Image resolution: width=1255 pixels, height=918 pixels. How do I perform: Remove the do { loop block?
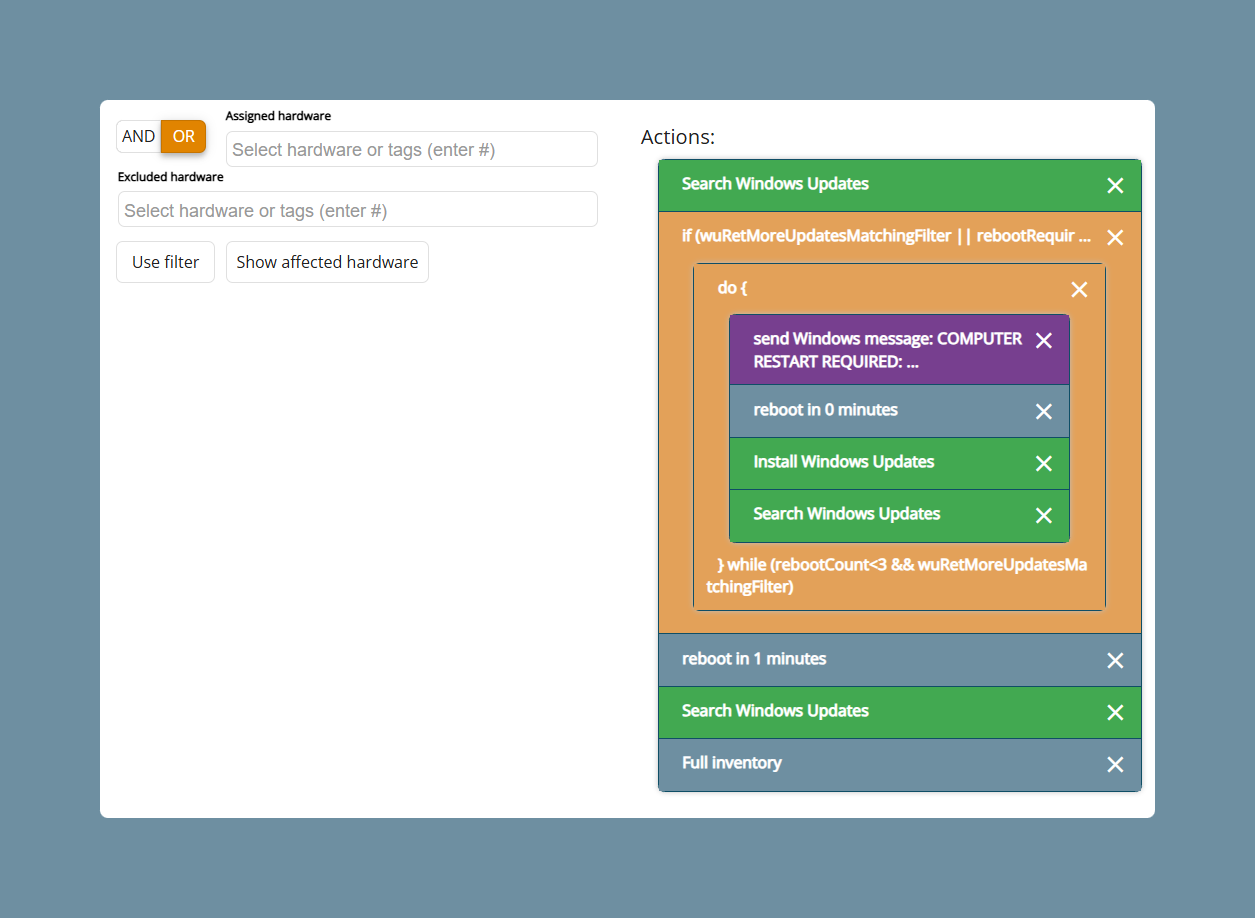[x=1079, y=290]
